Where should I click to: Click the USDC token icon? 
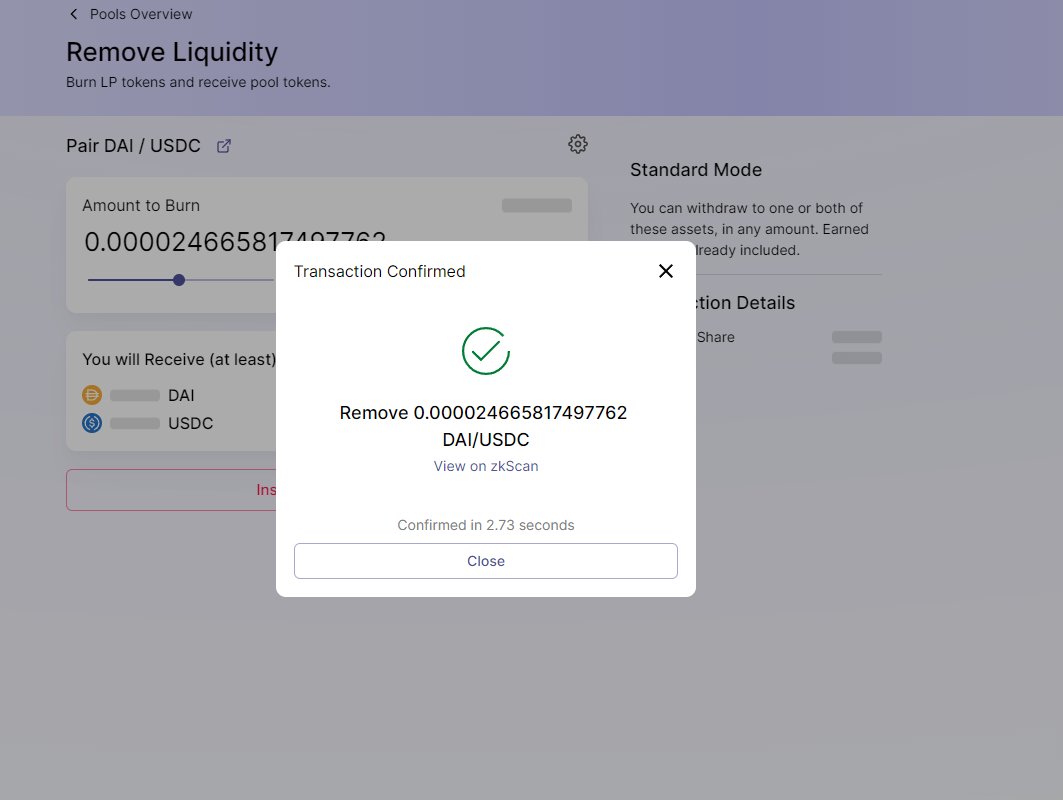(x=92, y=423)
